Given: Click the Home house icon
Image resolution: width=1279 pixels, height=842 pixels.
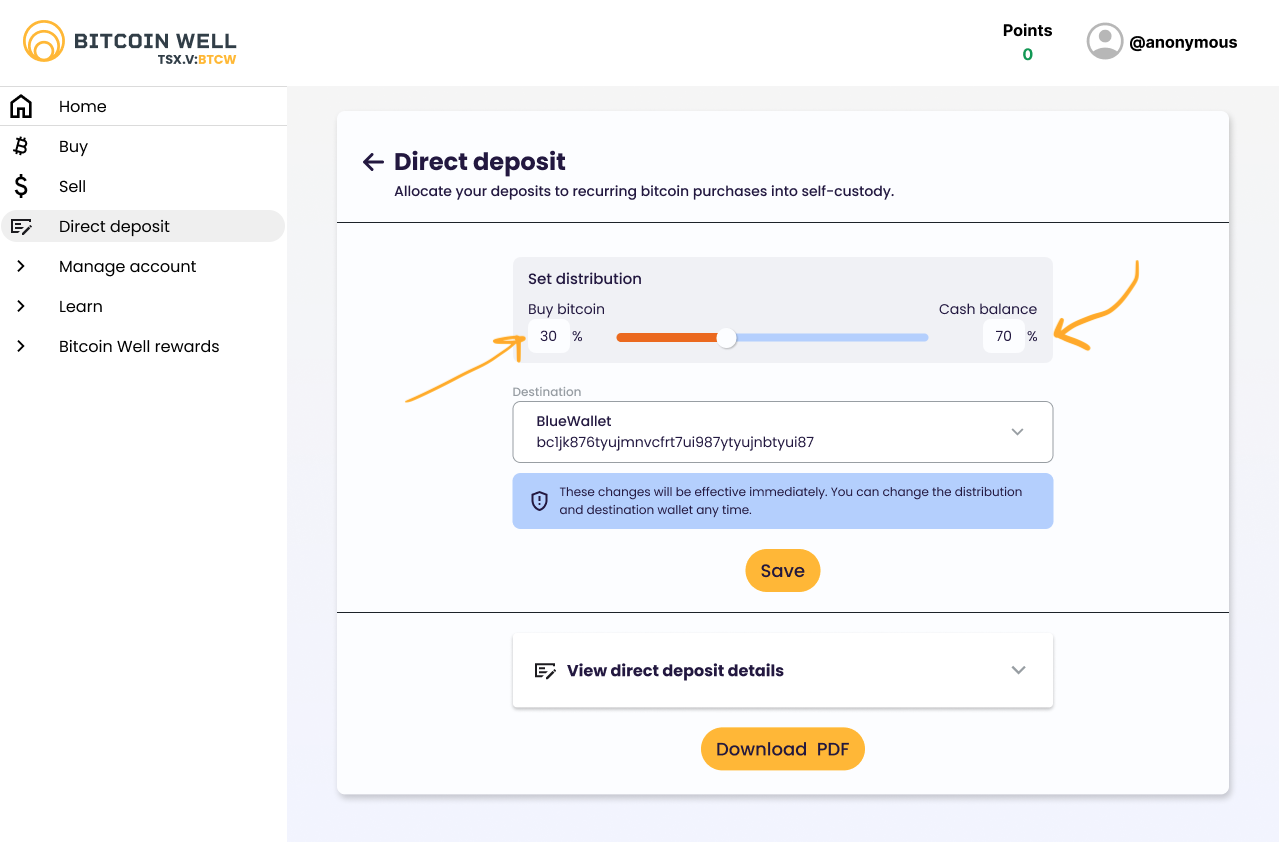Looking at the screenshot, I should (21, 106).
